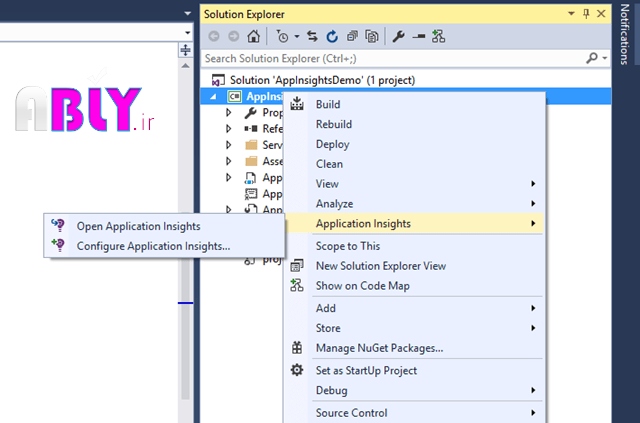Click the Build icon in context menu
Screen dimensions: 640x423
click(x=297, y=104)
